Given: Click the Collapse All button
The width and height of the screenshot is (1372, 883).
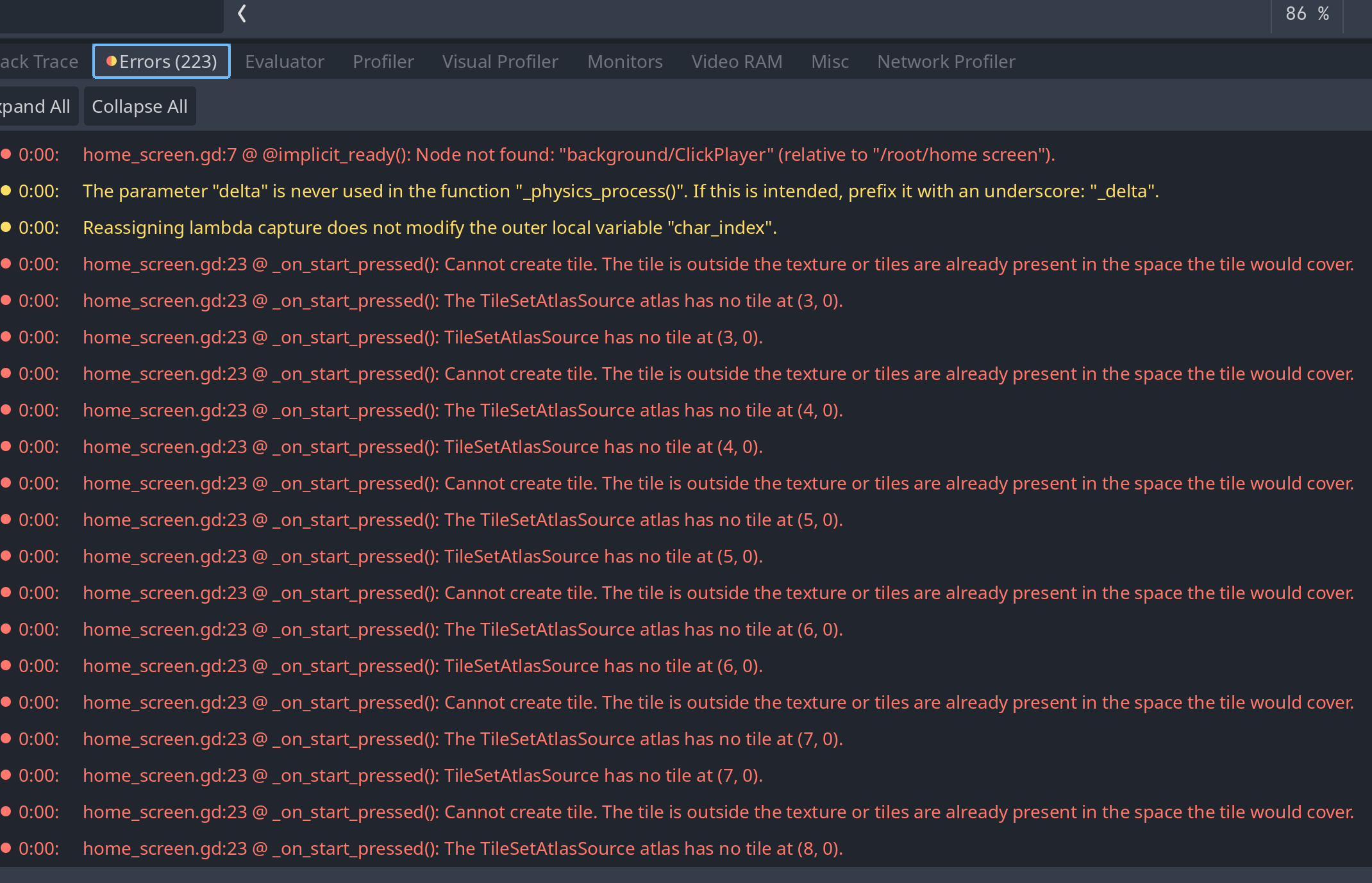Looking at the screenshot, I should 140,106.
